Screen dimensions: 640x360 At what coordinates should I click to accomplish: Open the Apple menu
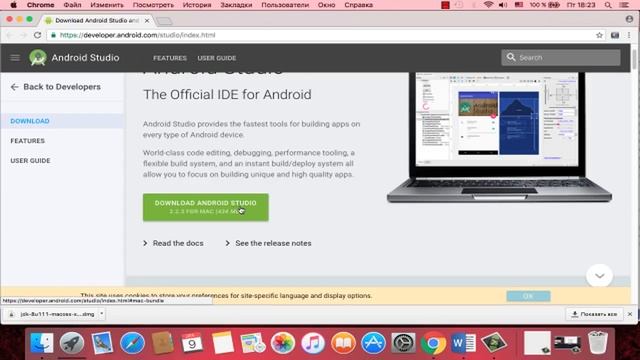pyautogui.click(x=13, y=5)
